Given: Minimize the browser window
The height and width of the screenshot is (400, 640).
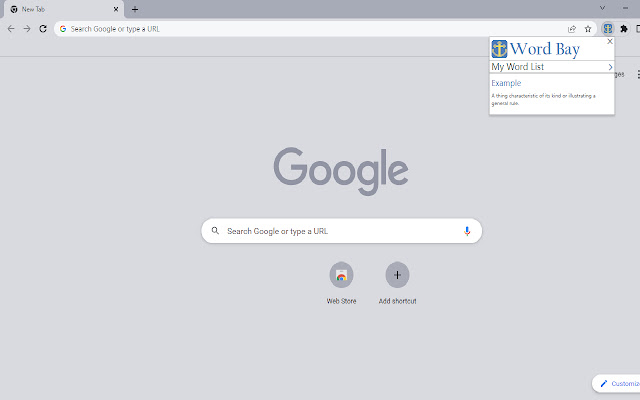Looking at the screenshot, I should pos(625,8).
